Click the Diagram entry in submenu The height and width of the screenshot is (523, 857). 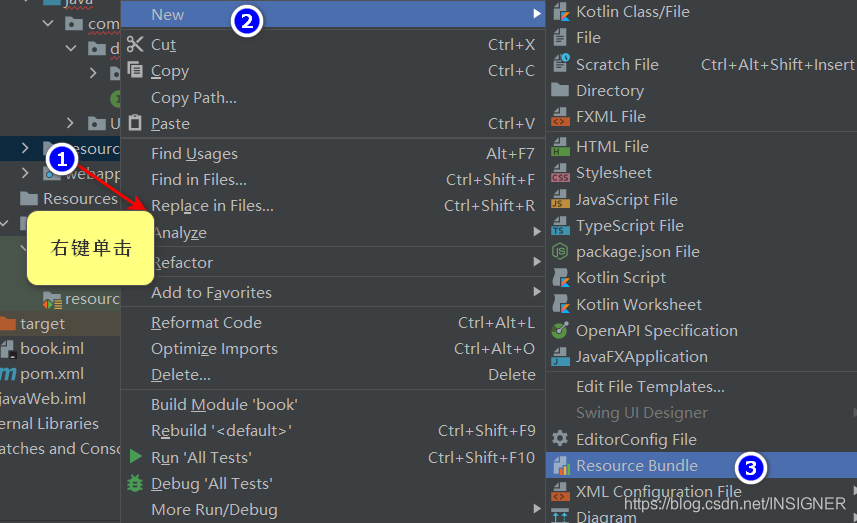pyautogui.click(x=702, y=516)
